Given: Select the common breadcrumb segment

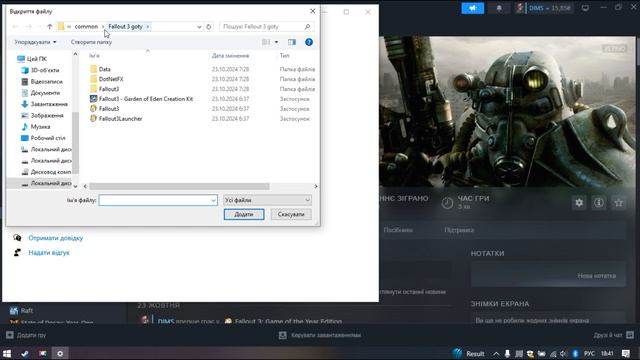Looking at the screenshot, I should pos(86,27).
